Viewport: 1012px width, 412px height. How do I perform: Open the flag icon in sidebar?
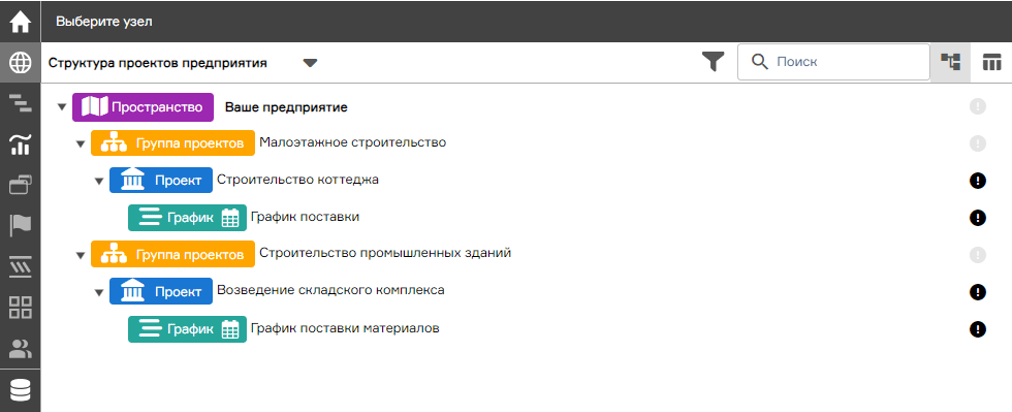pyautogui.click(x=20, y=225)
